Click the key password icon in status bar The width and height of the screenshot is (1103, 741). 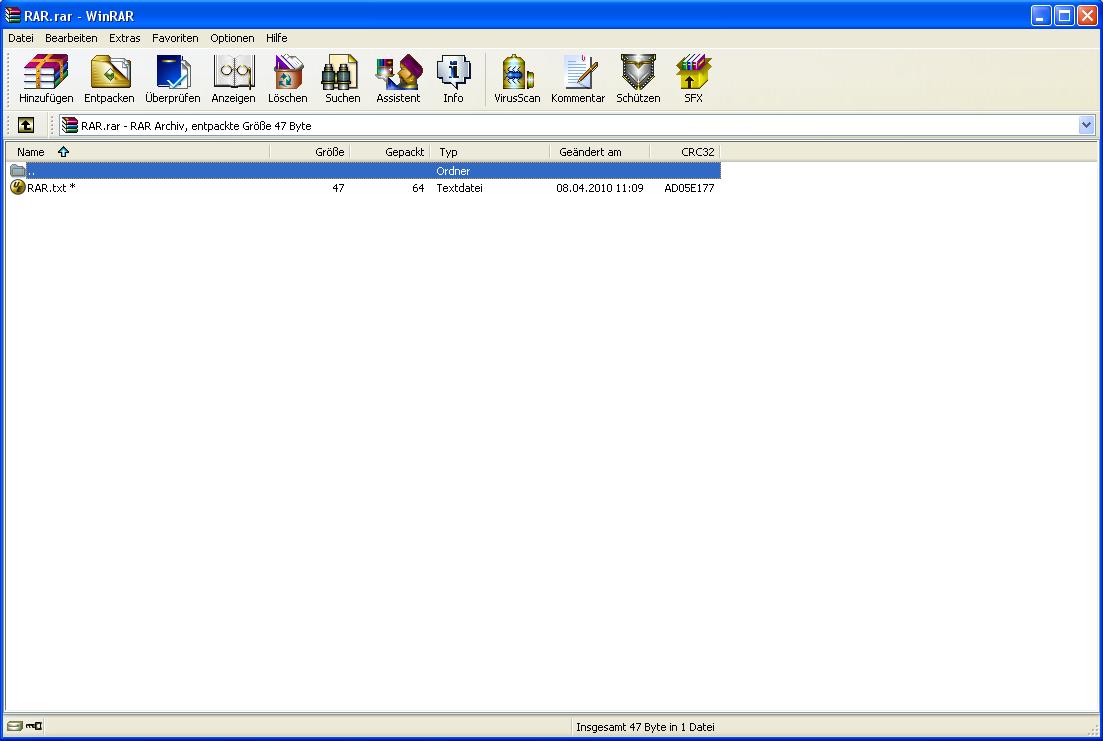tap(35, 727)
